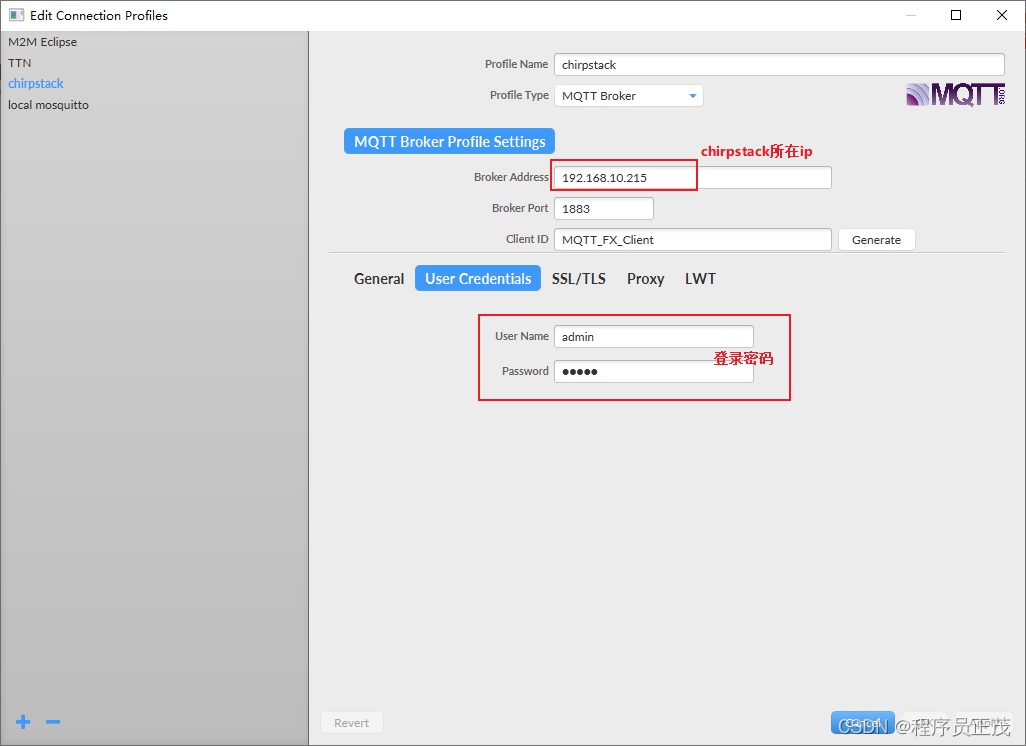Image resolution: width=1026 pixels, height=746 pixels.
Task: Click the Client ID field
Action: click(693, 240)
